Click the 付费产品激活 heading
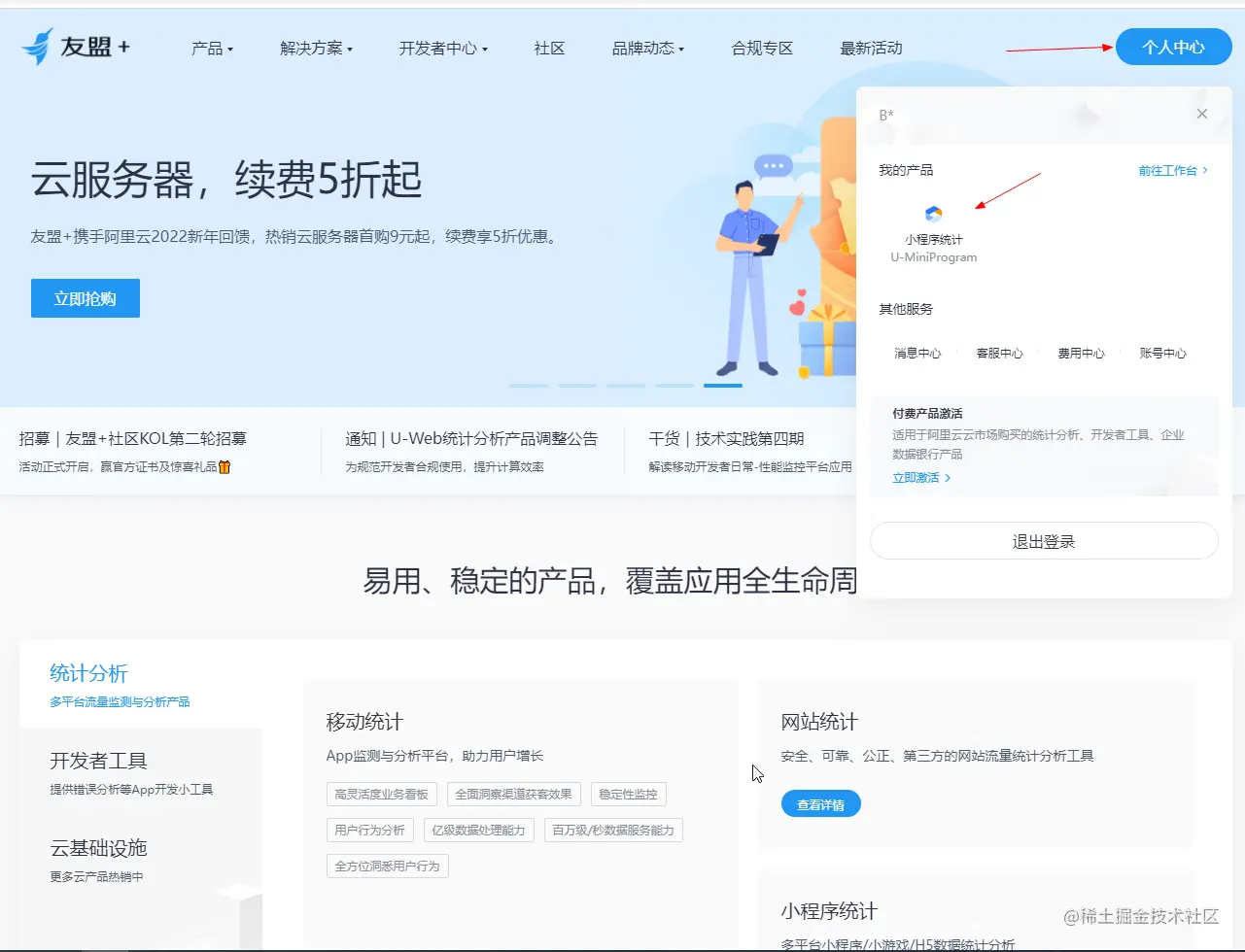This screenshot has height=952, width=1245. (x=927, y=414)
